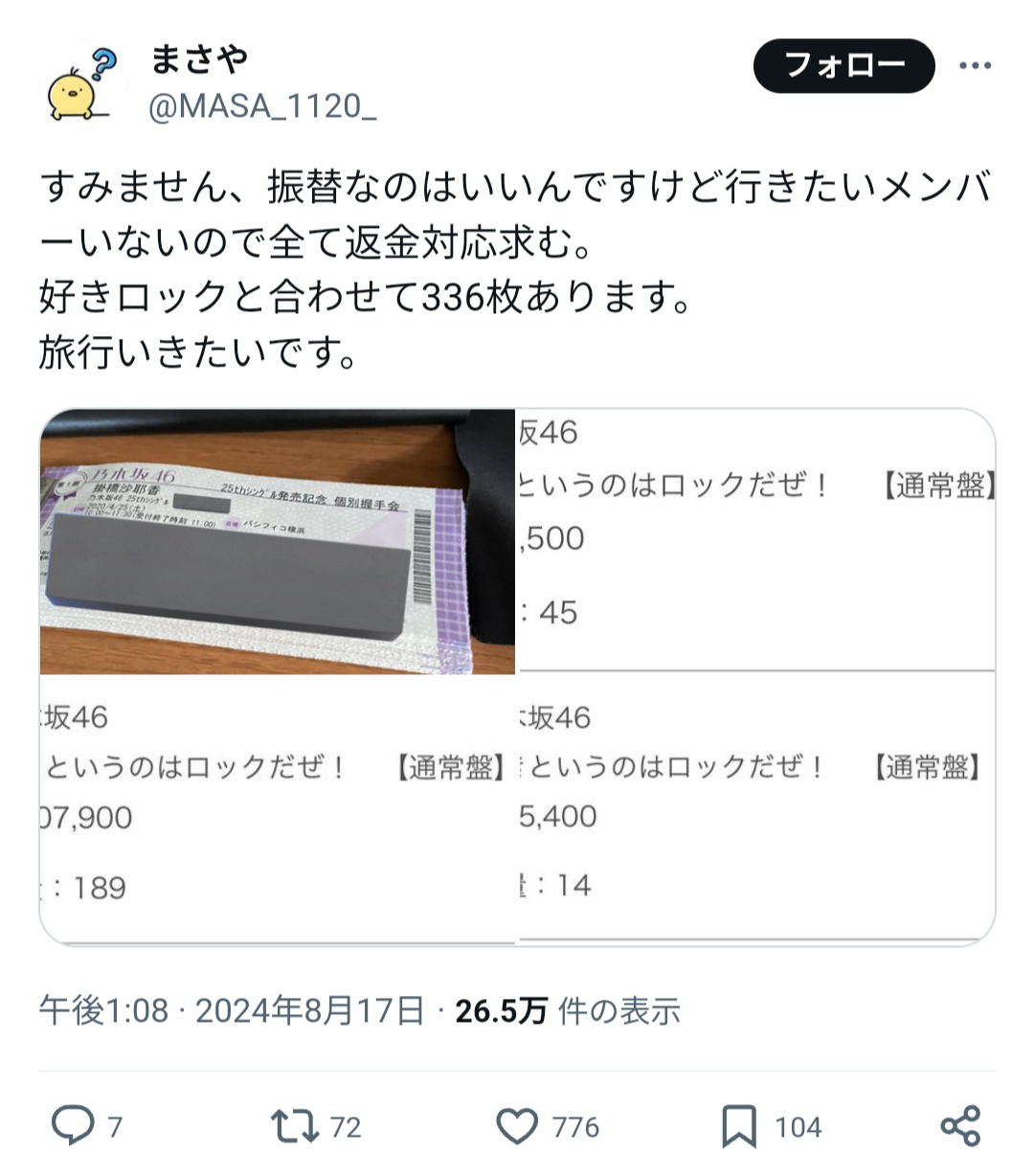Bookmark this tweet with the bookmark icon

click(x=739, y=1126)
